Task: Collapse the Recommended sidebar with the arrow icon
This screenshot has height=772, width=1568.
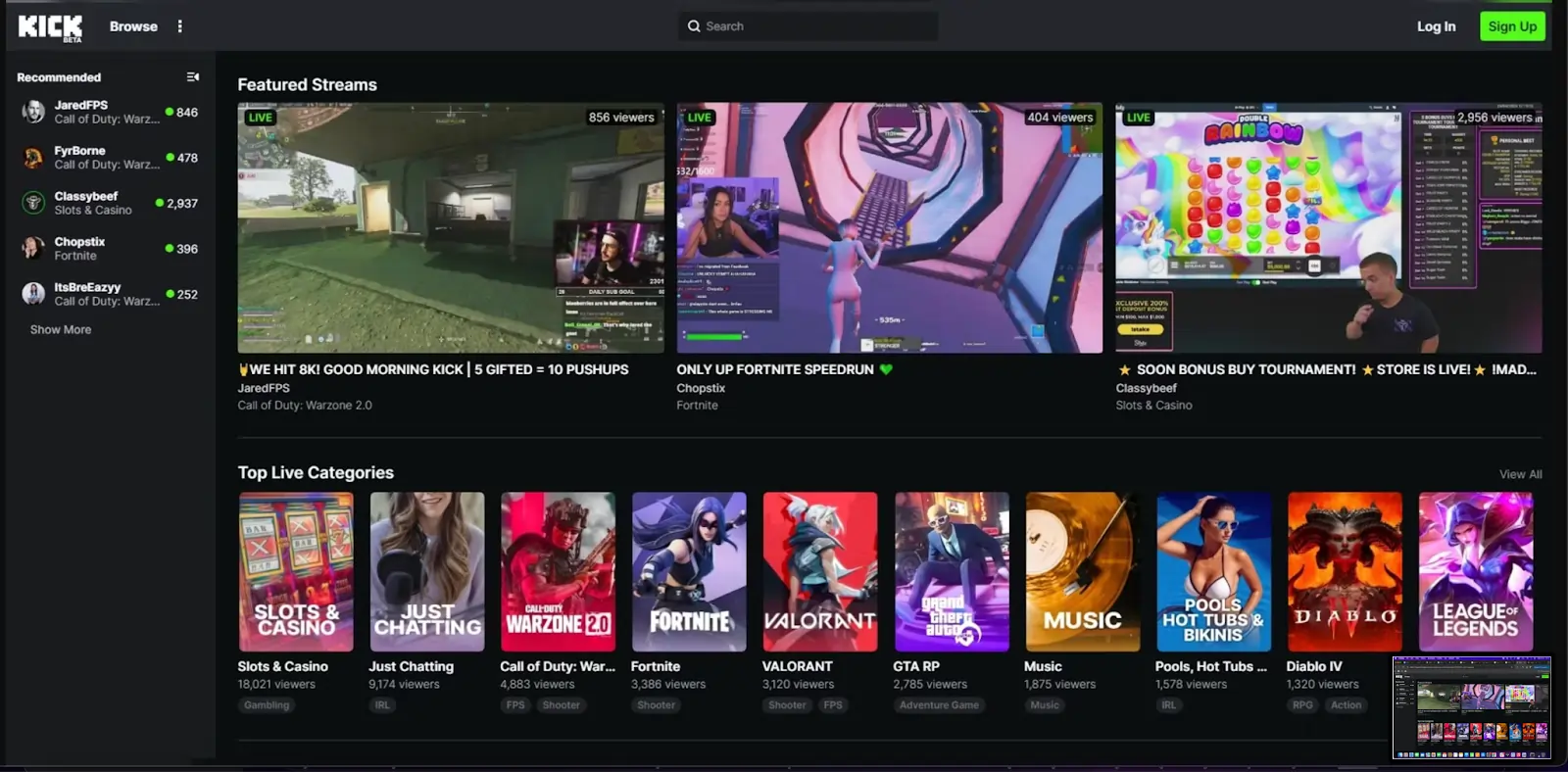Action: [193, 76]
